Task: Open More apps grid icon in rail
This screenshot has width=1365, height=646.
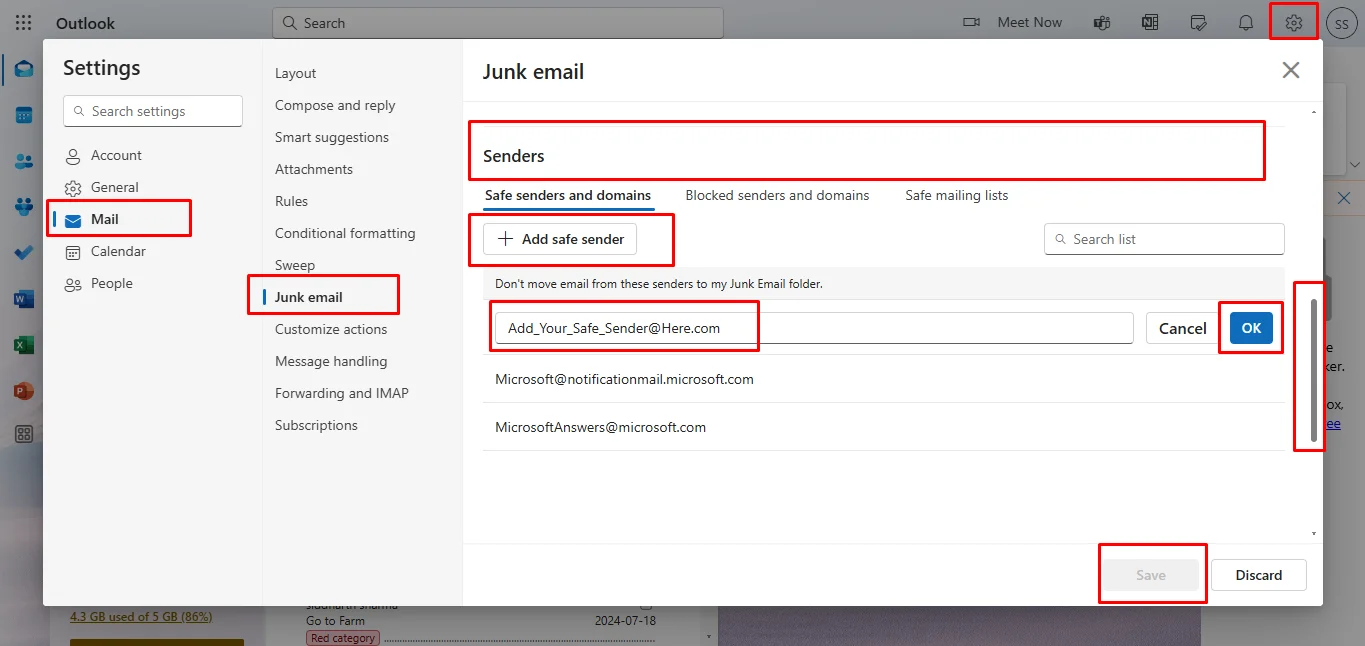Action: [x=24, y=434]
